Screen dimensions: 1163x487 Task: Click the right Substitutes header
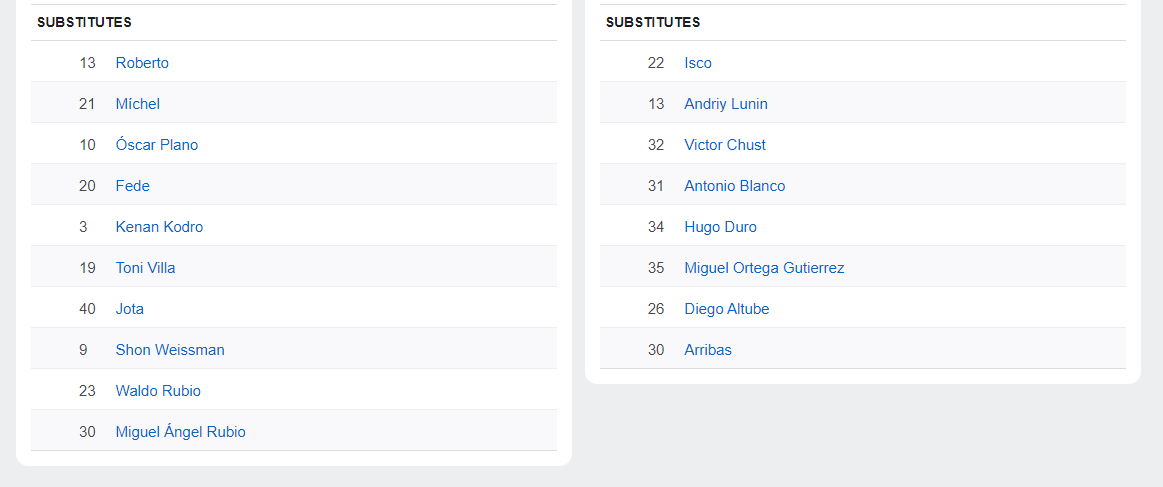[653, 22]
